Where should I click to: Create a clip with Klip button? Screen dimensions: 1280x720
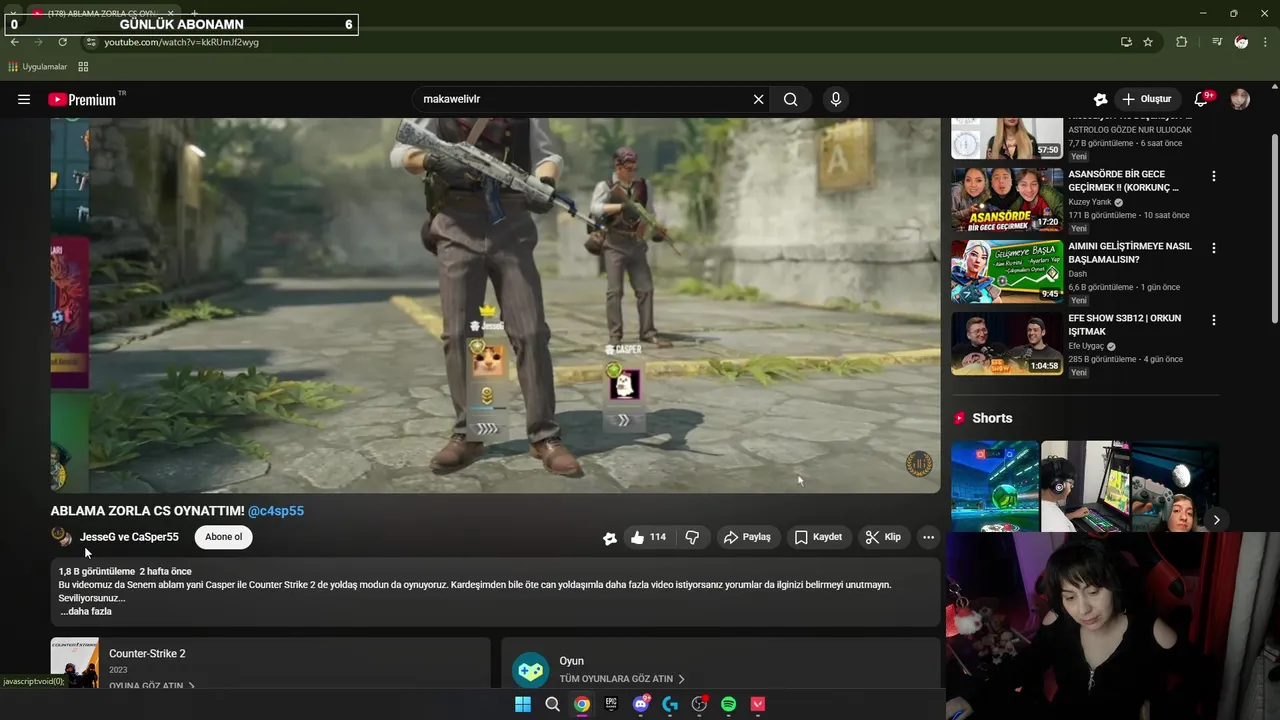pos(883,537)
